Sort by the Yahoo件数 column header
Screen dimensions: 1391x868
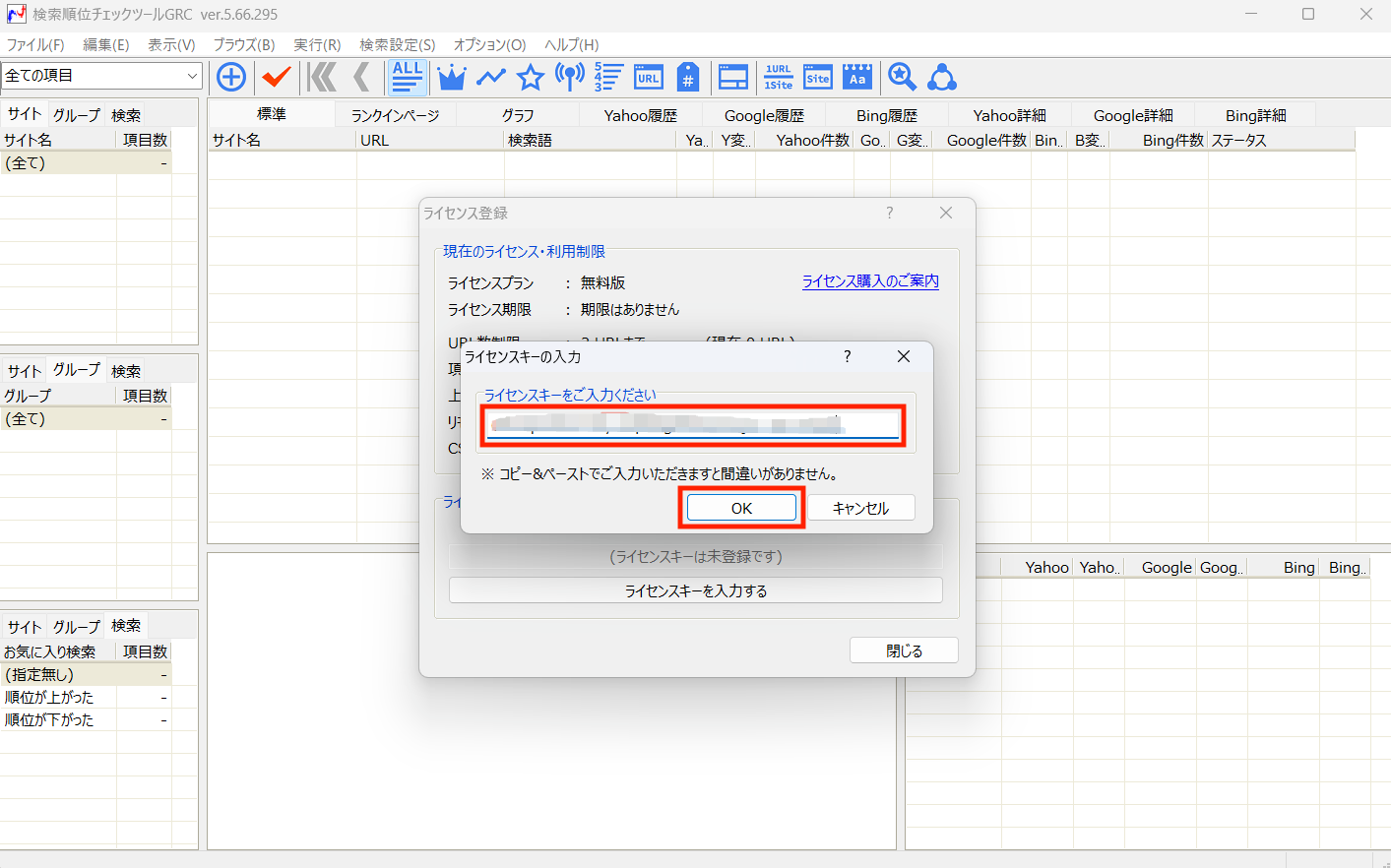804,140
